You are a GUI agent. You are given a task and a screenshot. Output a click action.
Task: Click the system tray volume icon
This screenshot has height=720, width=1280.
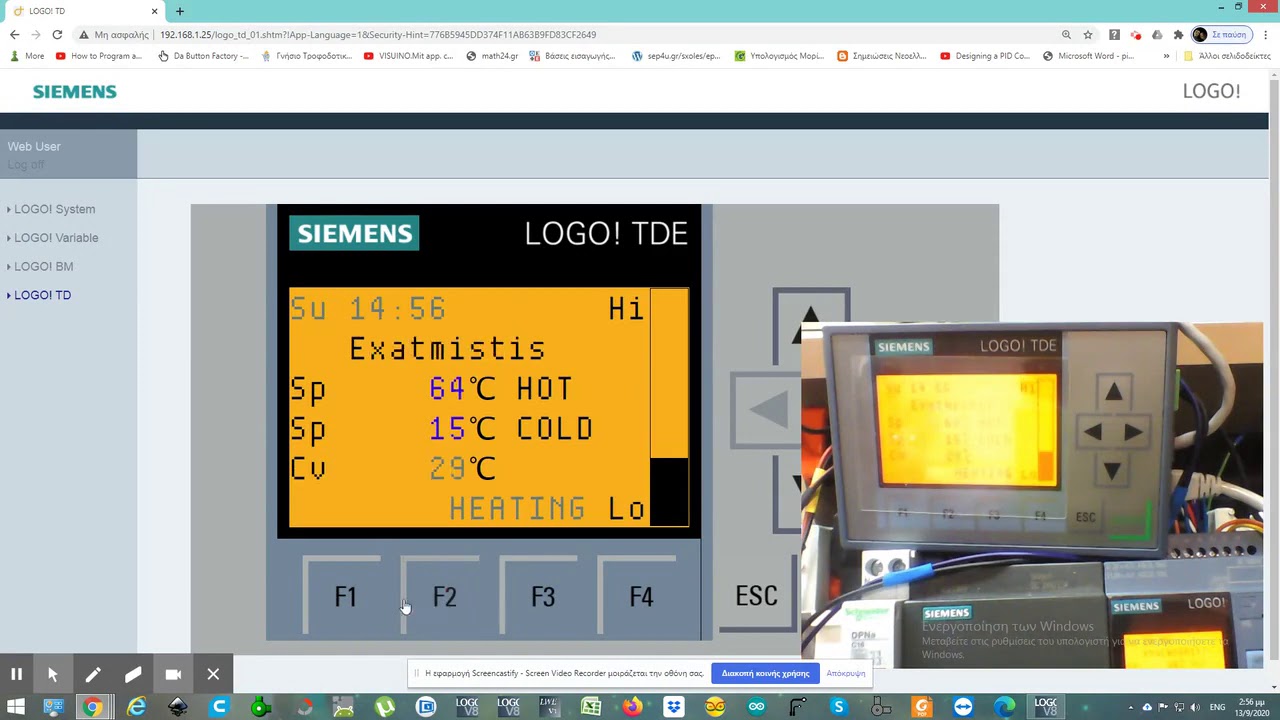[x=1194, y=707]
